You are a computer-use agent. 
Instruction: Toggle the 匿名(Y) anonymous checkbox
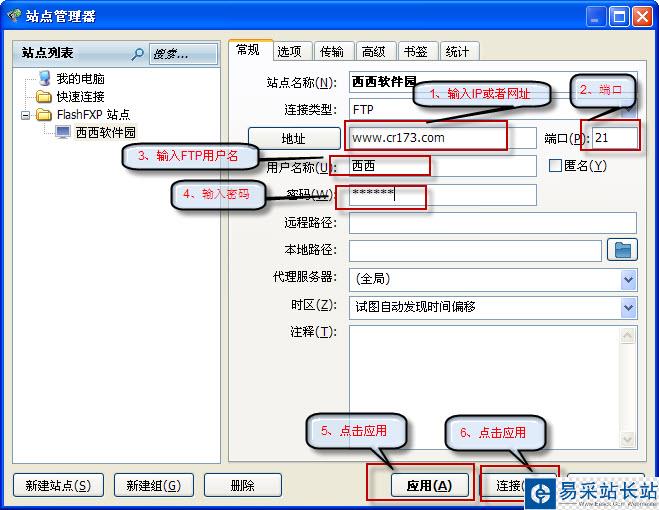pos(555,166)
